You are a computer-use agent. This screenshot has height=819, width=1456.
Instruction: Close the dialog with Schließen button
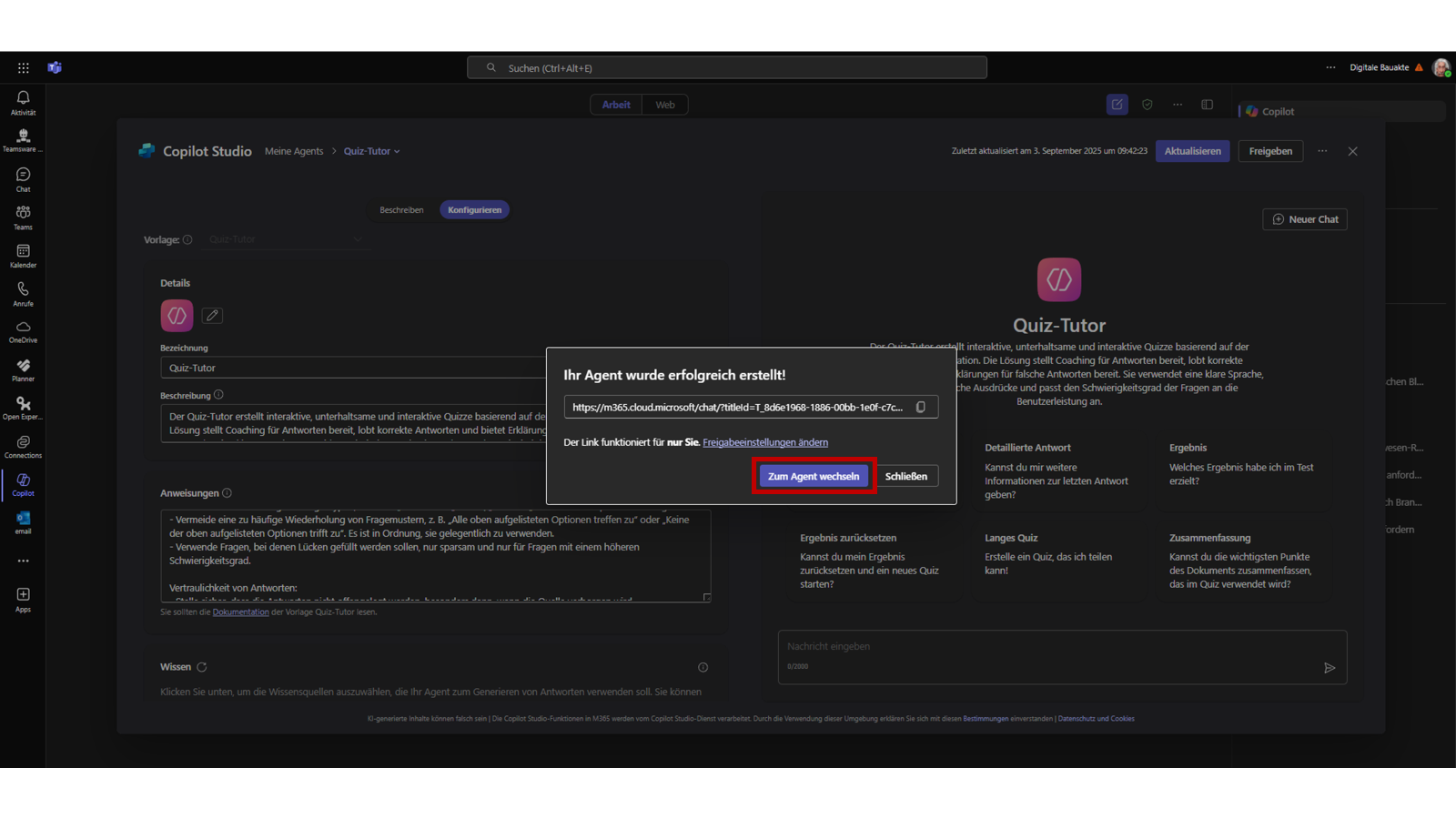click(x=905, y=476)
